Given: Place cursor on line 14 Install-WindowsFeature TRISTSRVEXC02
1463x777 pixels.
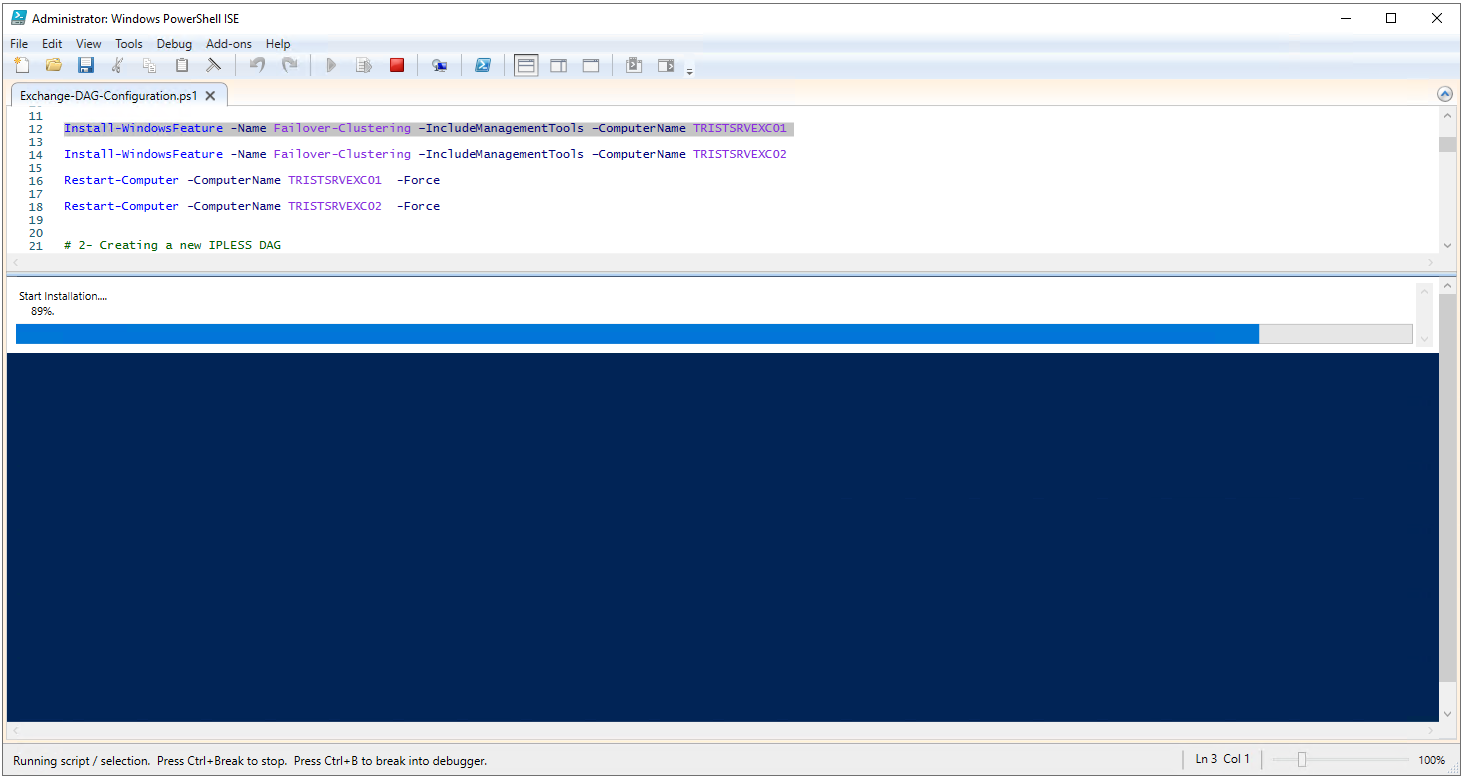Looking at the screenshot, I should point(425,154).
